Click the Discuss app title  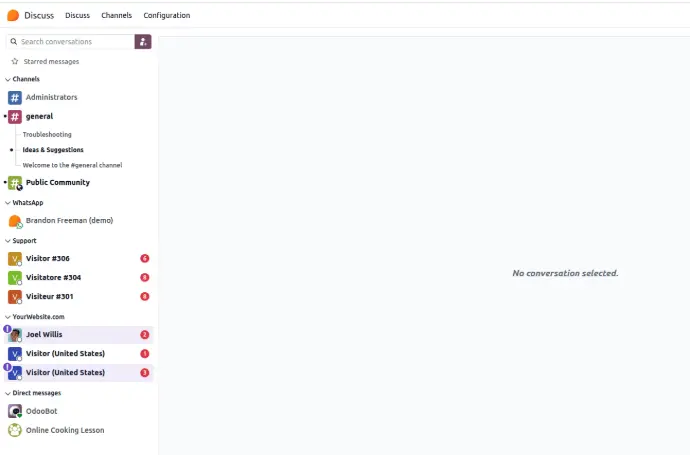(39, 15)
